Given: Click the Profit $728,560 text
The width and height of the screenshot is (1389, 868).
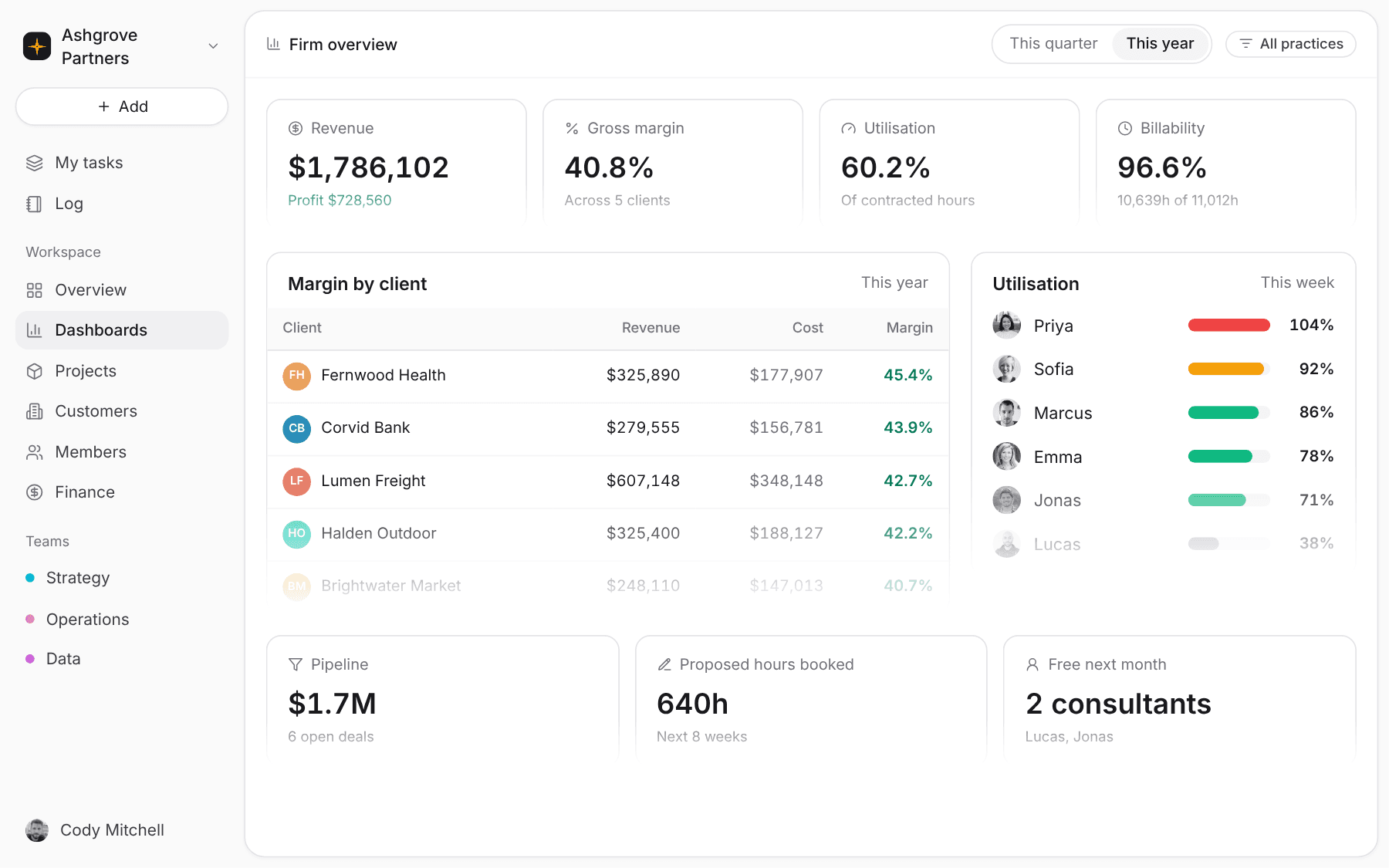Looking at the screenshot, I should pos(340,201).
